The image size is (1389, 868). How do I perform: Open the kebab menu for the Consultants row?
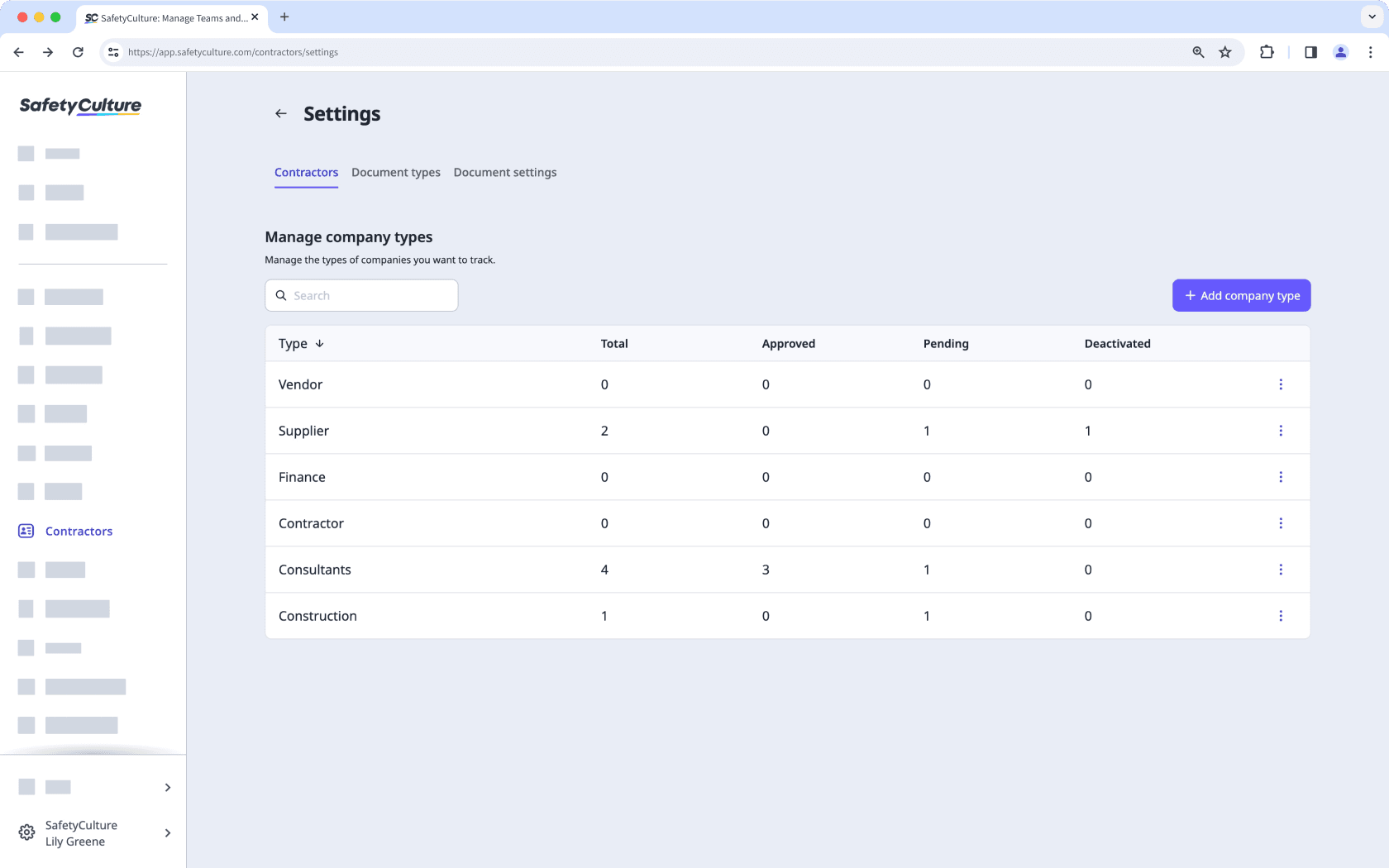click(x=1282, y=570)
